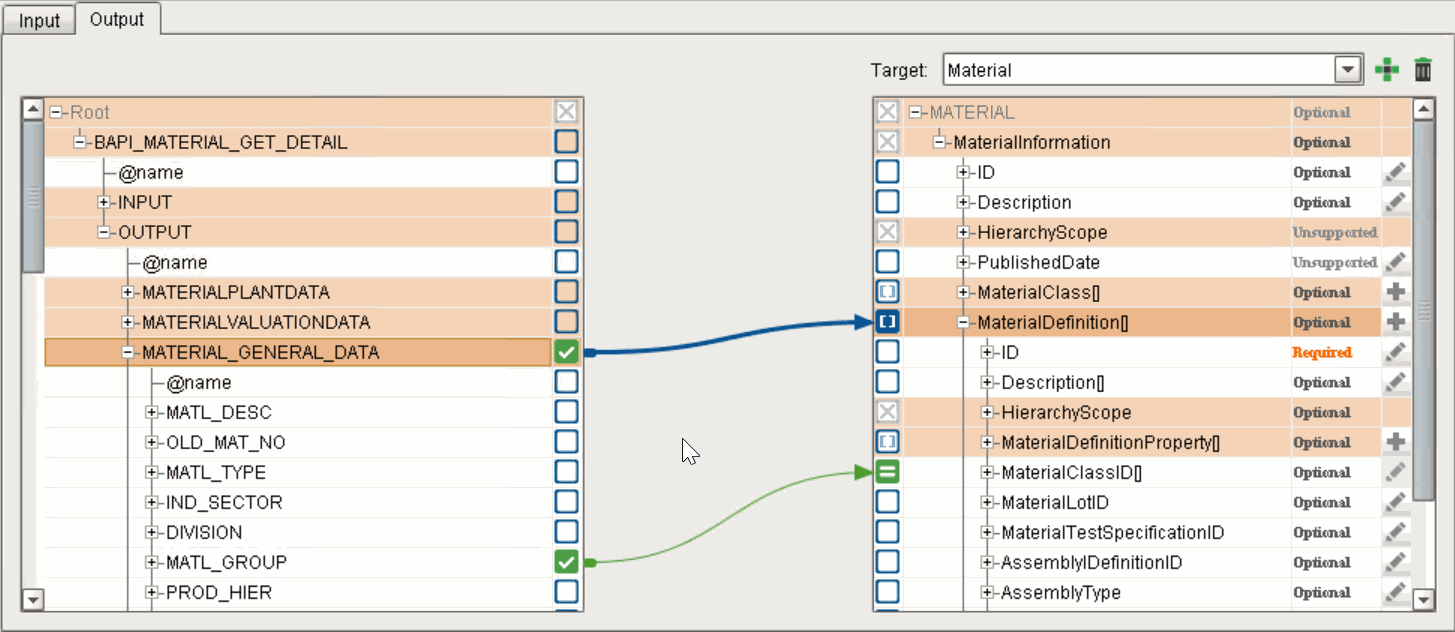This screenshot has height=632, width=1455.
Task: Check the MATL_TYPE checkbox
Action: (x=566, y=472)
